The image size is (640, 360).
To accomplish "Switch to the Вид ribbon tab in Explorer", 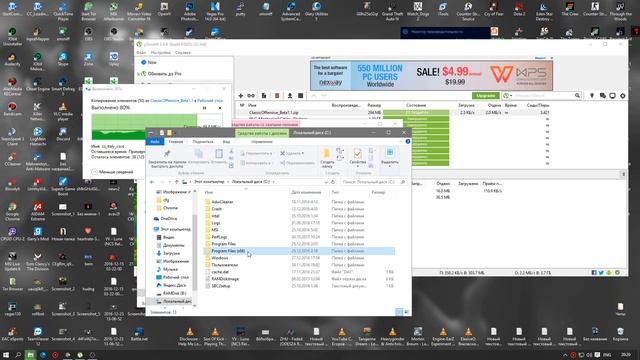I will click(x=226, y=142).
